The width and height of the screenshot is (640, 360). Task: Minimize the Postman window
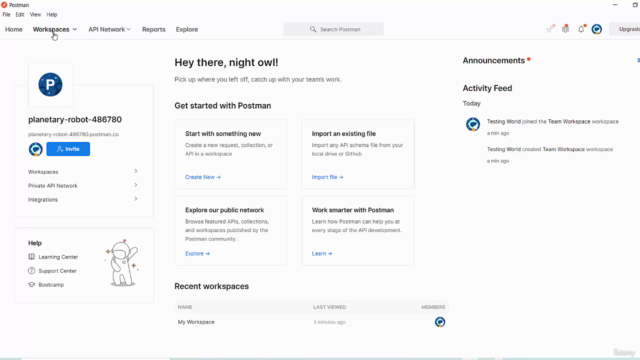[615, 5]
